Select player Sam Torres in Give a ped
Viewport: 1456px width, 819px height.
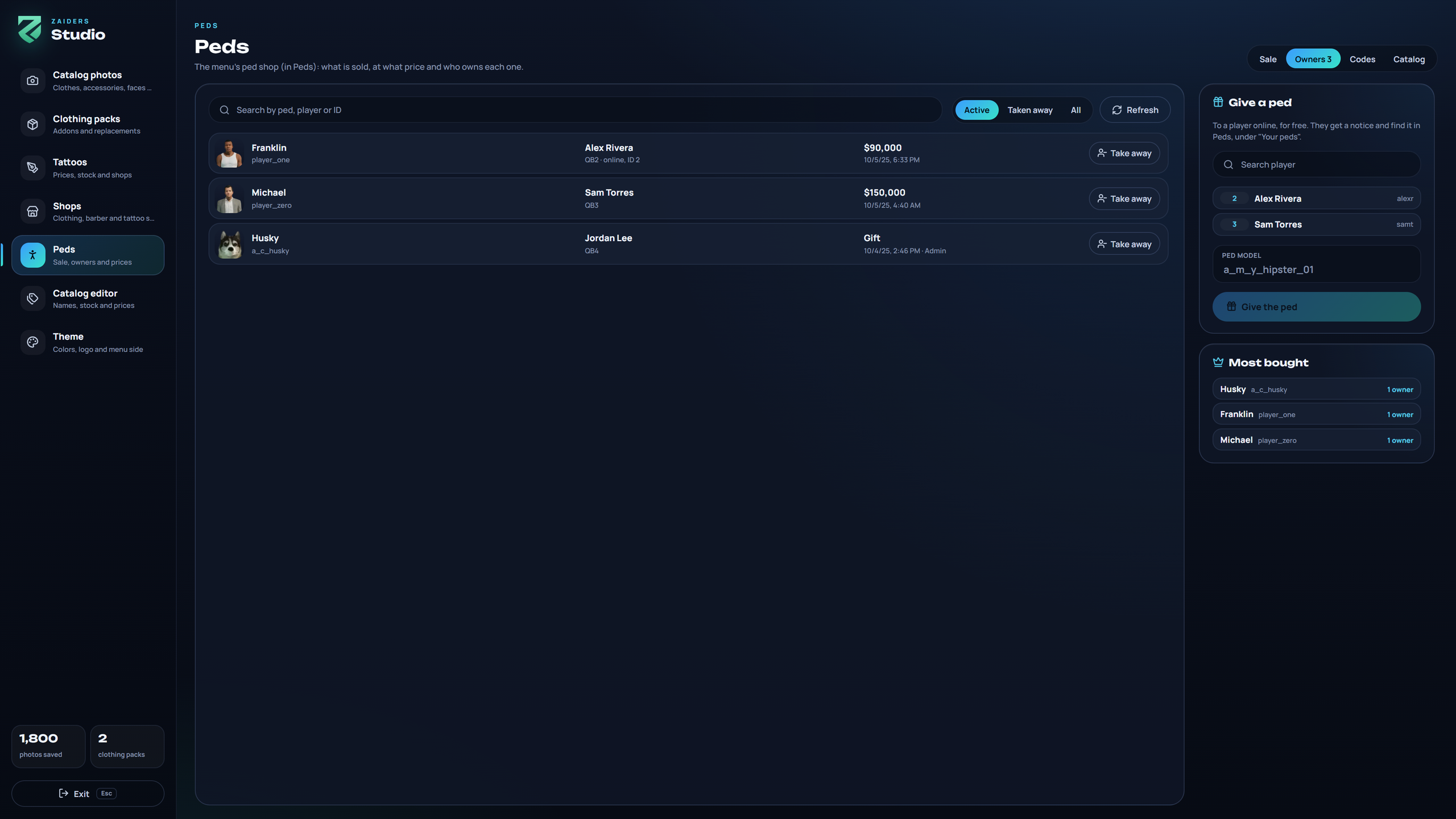(x=1316, y=224)
